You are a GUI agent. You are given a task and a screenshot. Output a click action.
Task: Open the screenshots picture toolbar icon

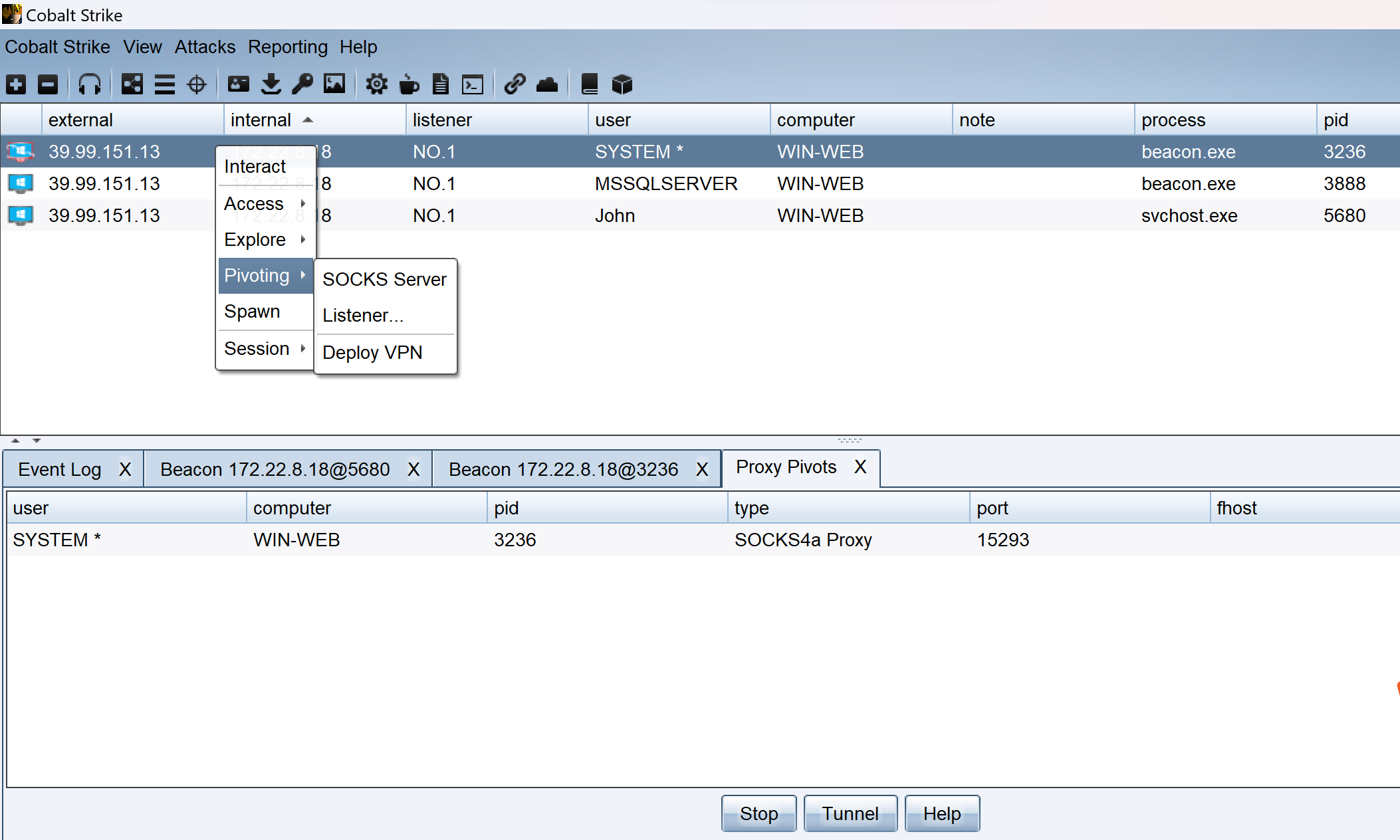[x=334, y=84]
